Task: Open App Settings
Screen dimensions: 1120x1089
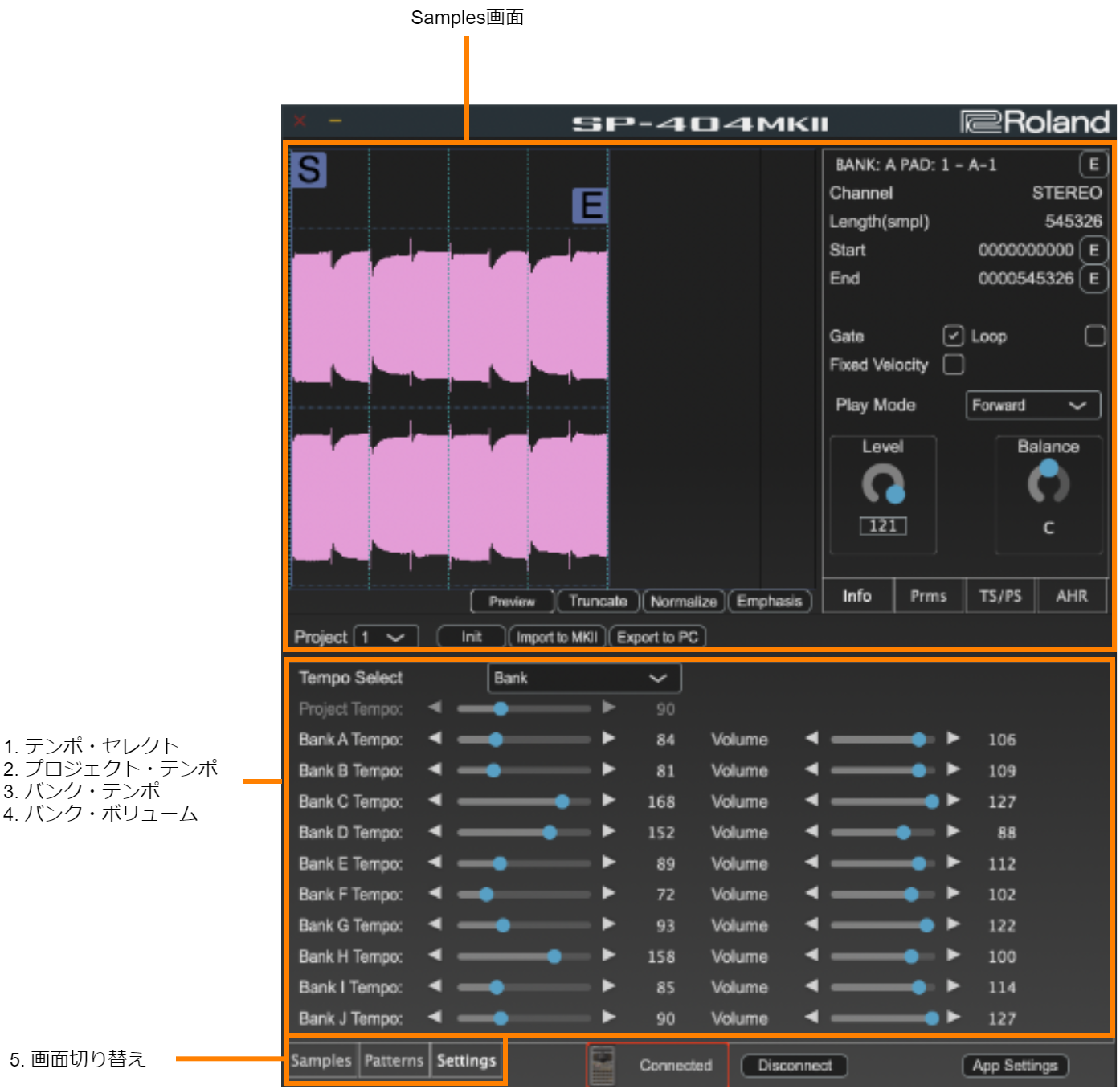Action: [1015, 1066]
